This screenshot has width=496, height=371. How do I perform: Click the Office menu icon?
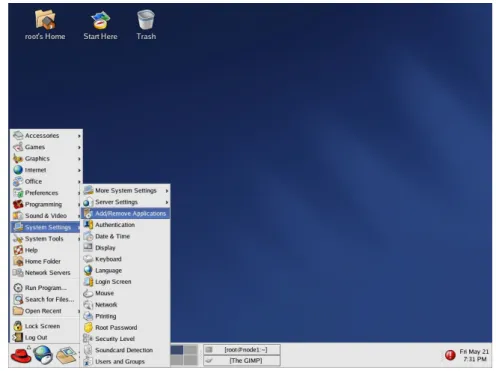coord(18,181)
